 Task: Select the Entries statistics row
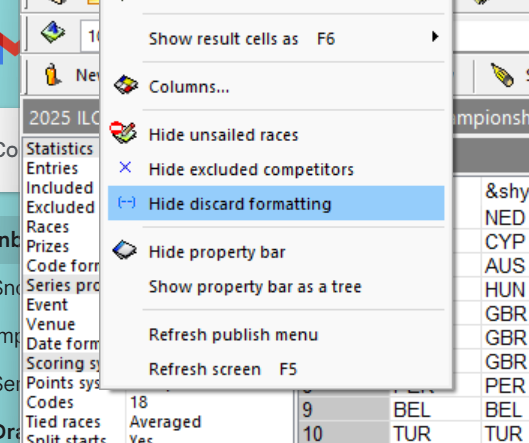62,168
